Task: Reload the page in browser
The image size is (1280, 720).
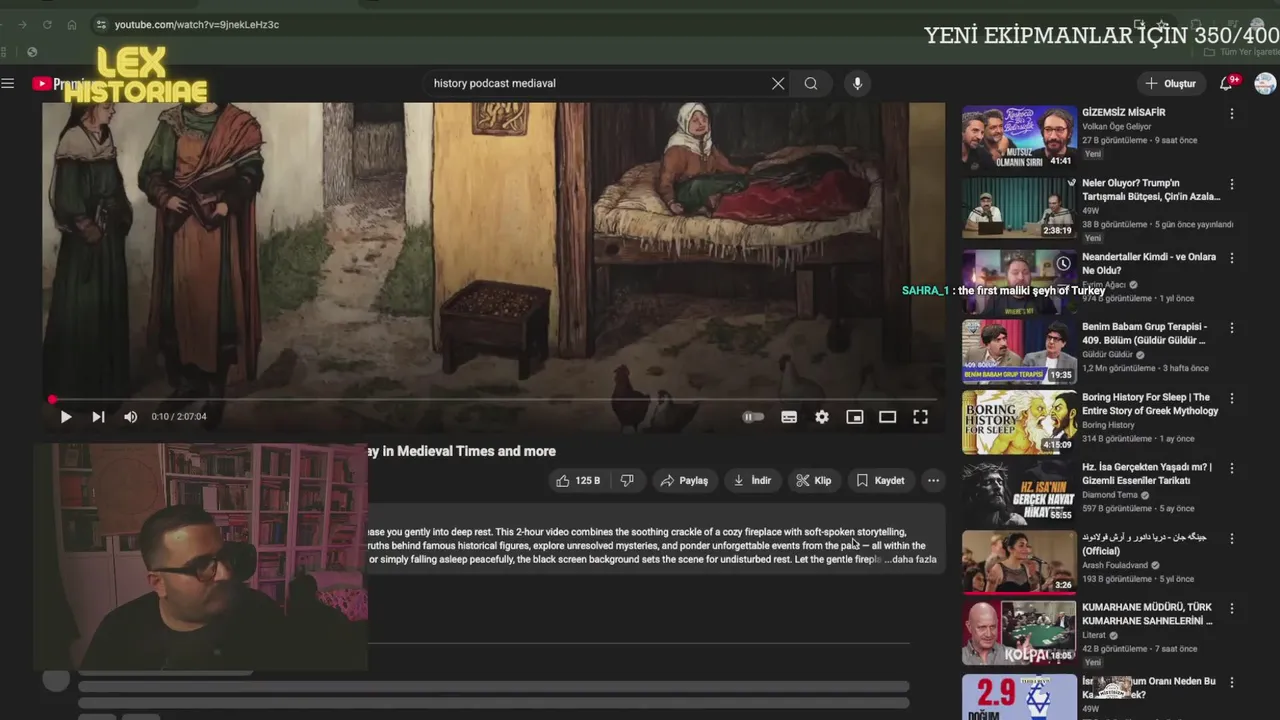Action: (x=47, y=24)
